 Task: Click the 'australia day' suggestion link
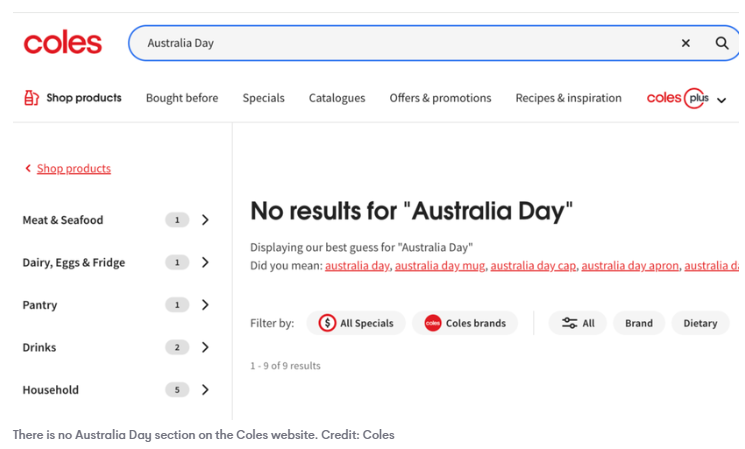(357, 266)
